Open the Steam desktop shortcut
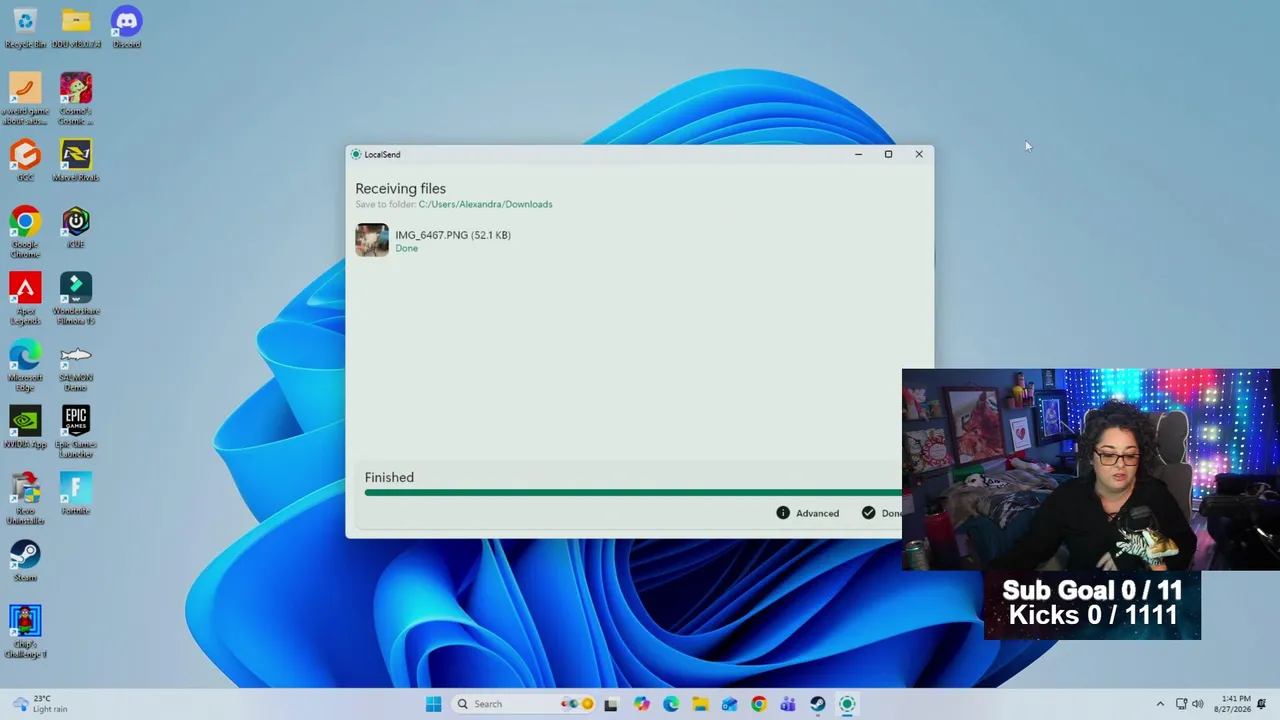Screen dimensions: 1280x720 pyautogui.click(x=25, y=560)
